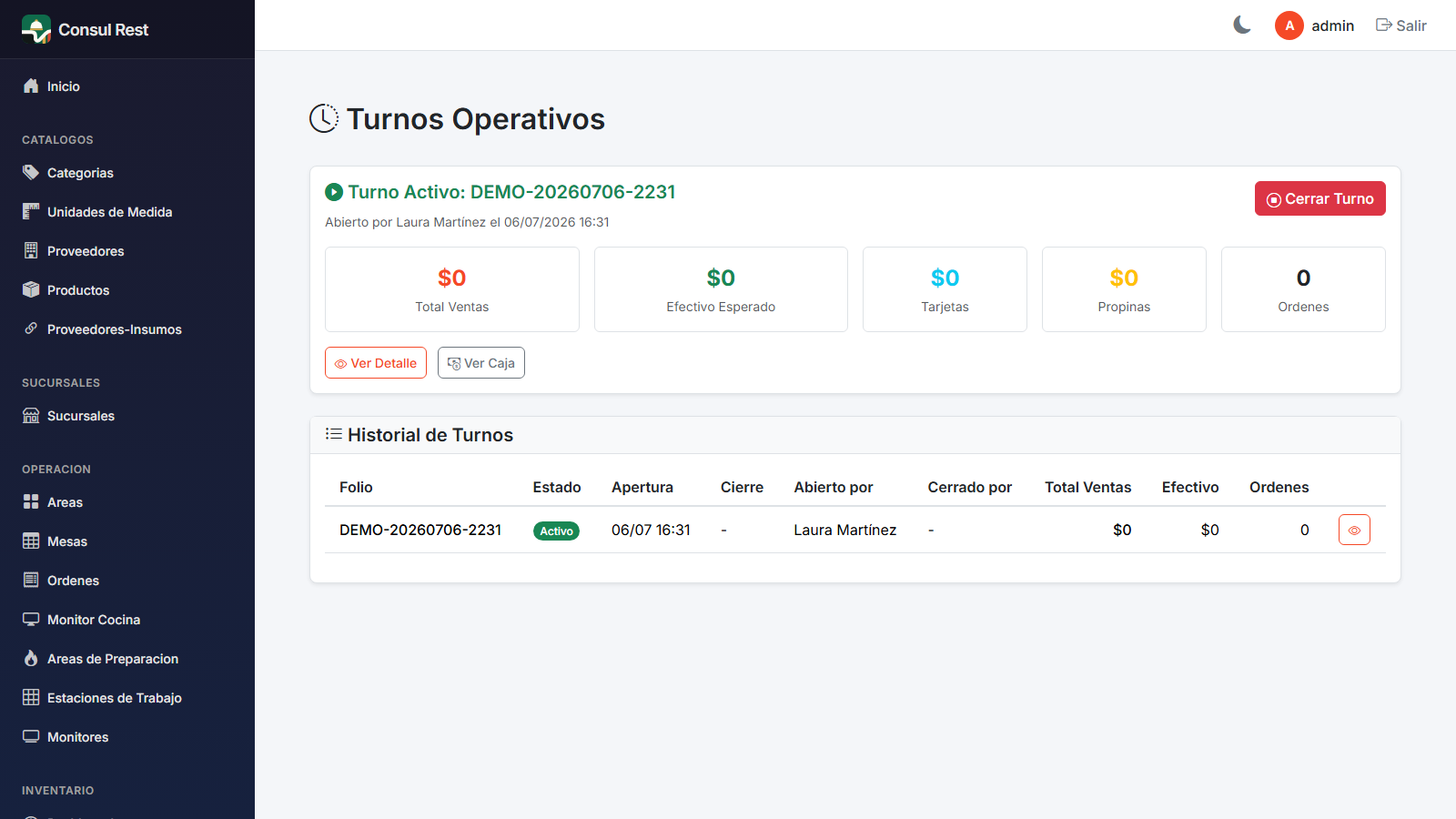This screenshot has height=819, width=1456.
Task: Open the Ver Caja button
Action: (x=481, y=362)
